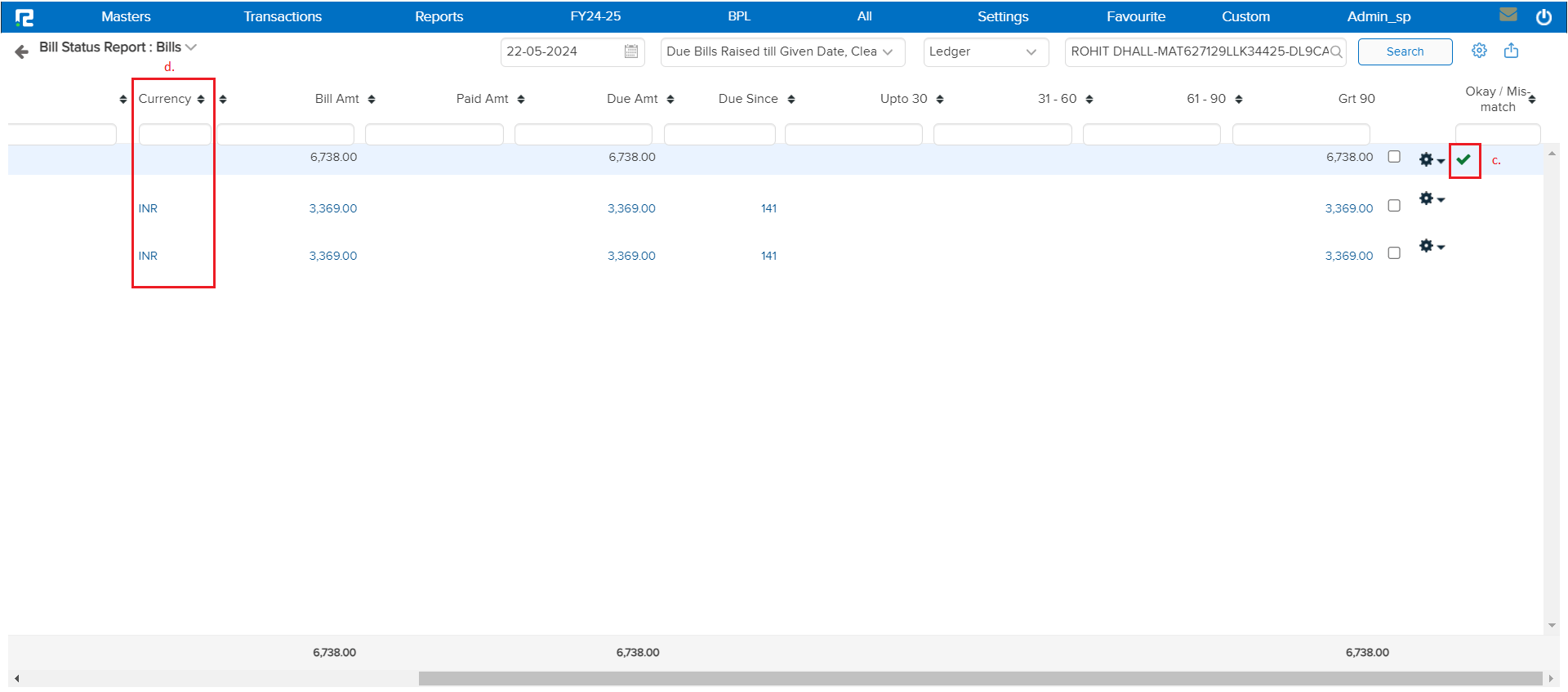This screenshot has height=692, width=1568.
Task: Open the mail envelope icon
Action: pos(1508,15)
